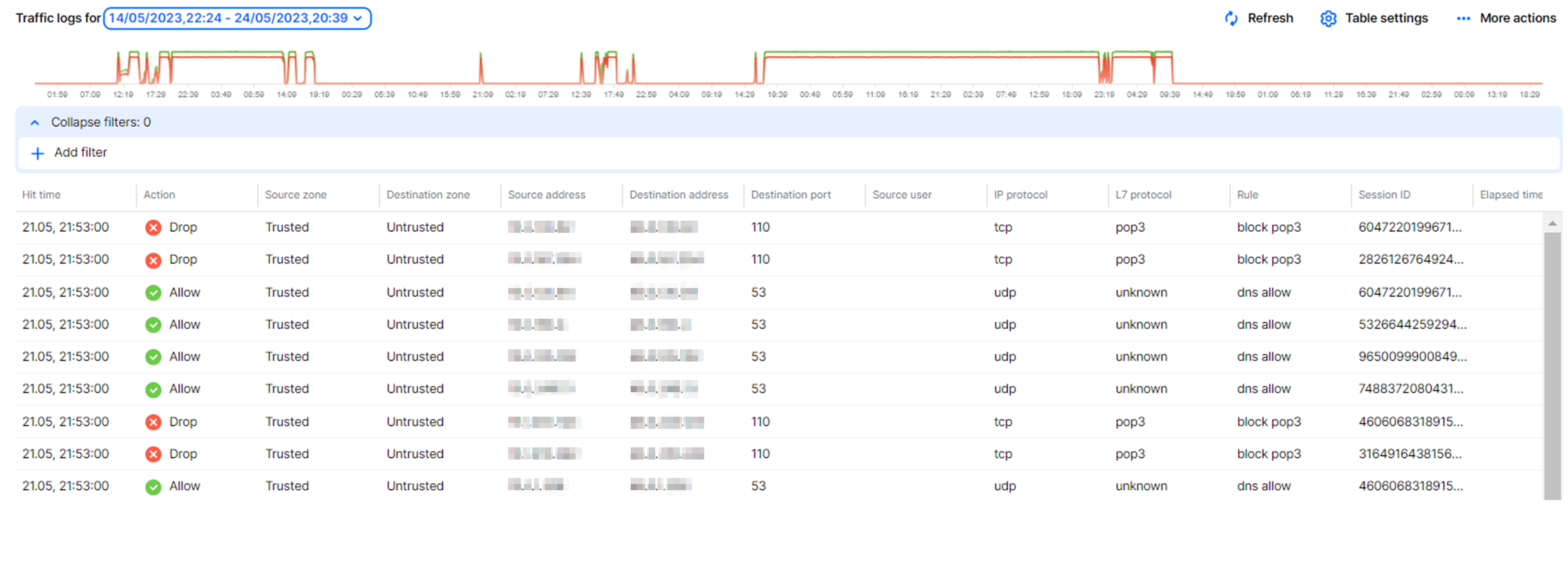
Task: Click the Table settings label
Action: tap(1386, 18)
